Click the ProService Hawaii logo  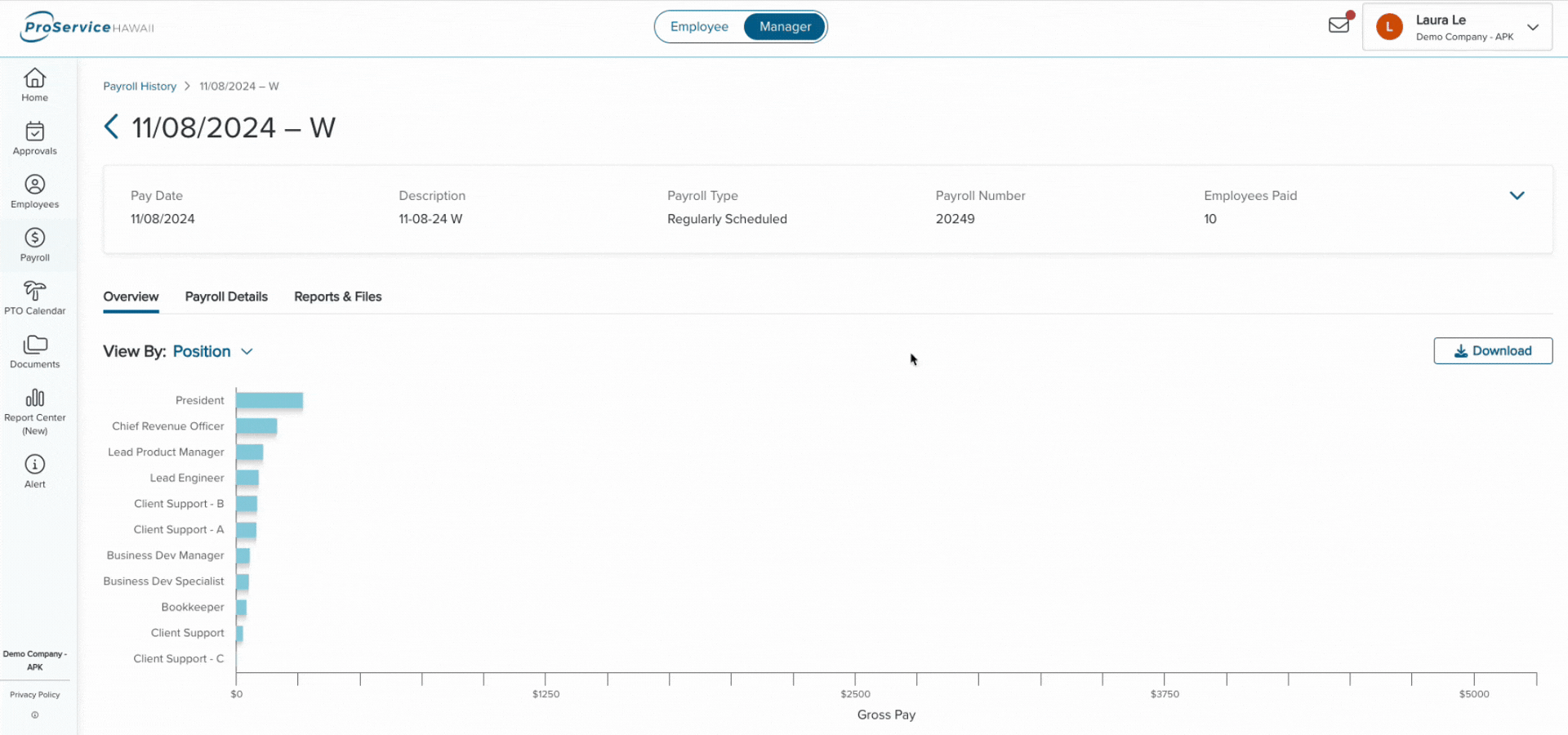point(88,27)
